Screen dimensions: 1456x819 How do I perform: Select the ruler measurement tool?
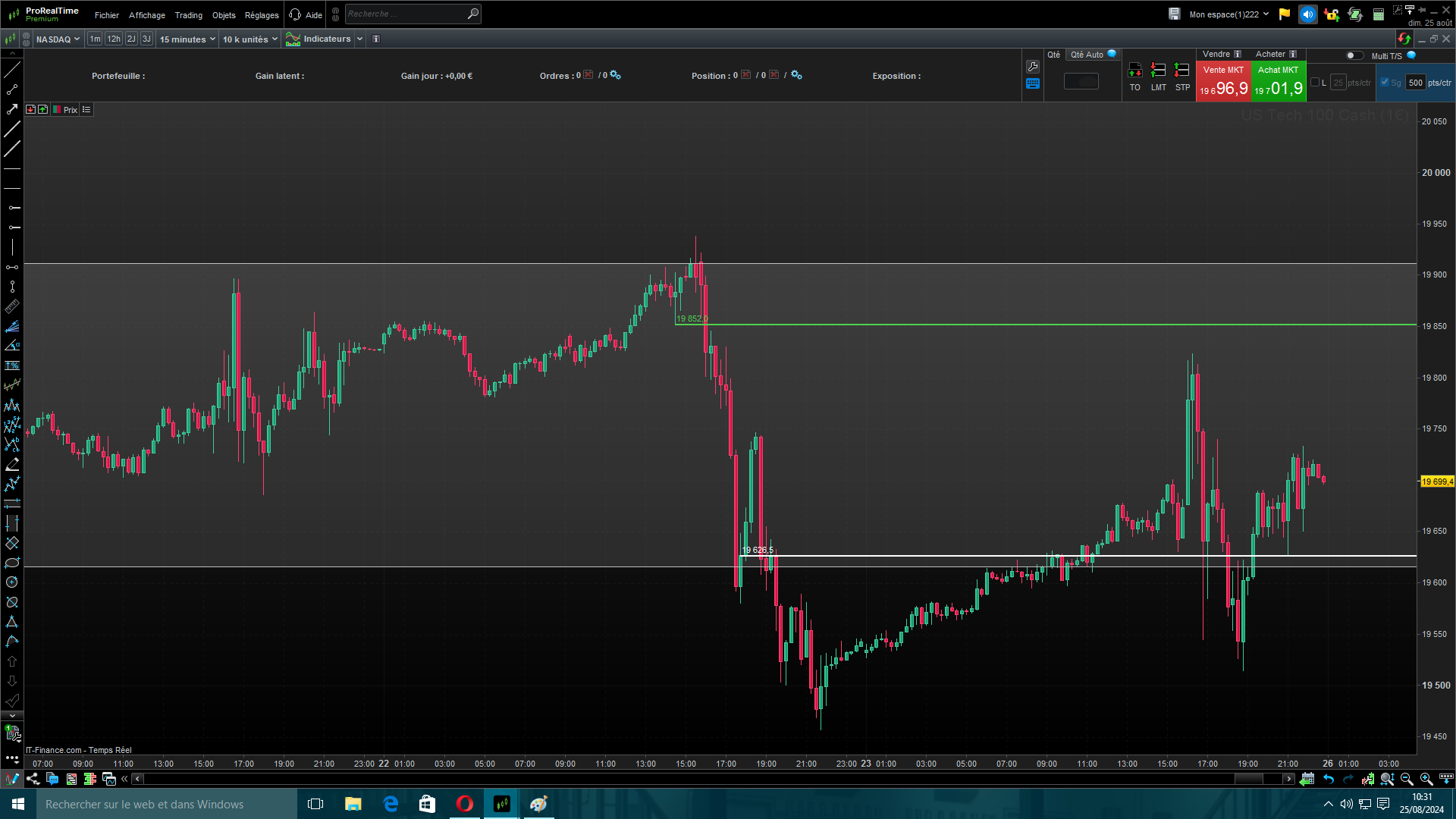click(12, 306)
